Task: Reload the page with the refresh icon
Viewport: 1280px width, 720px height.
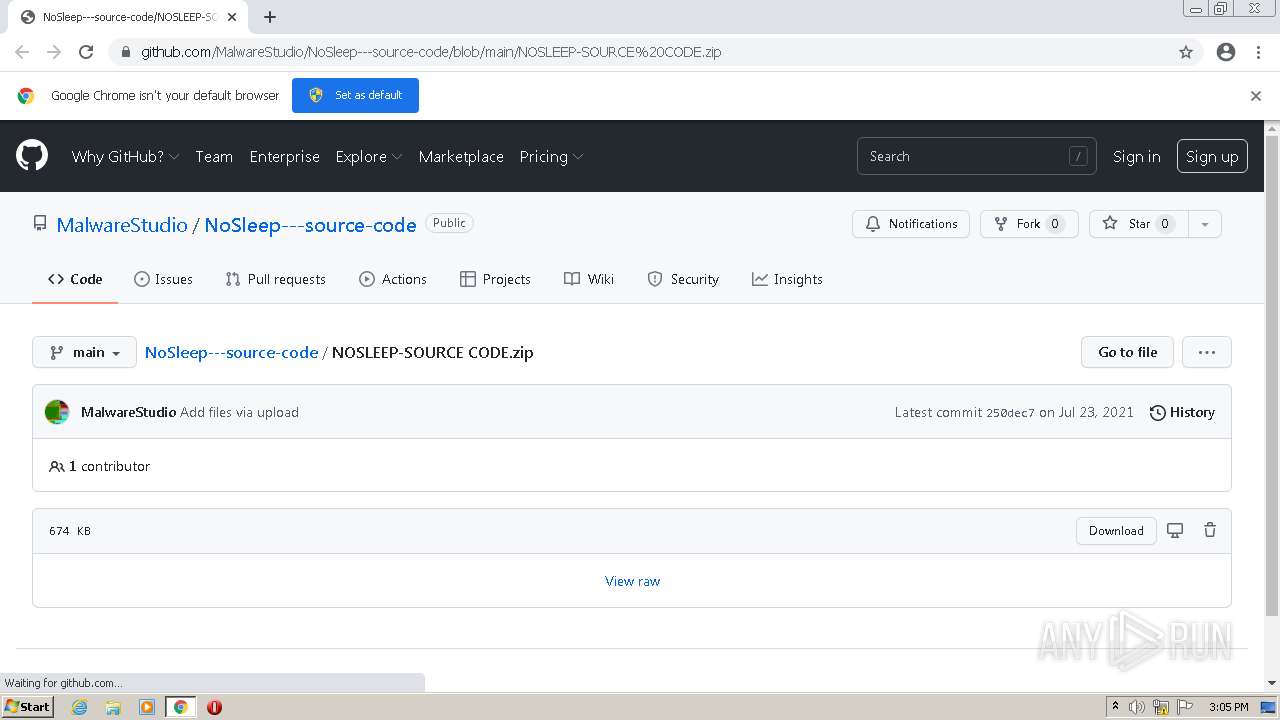Action: [86, 52]
